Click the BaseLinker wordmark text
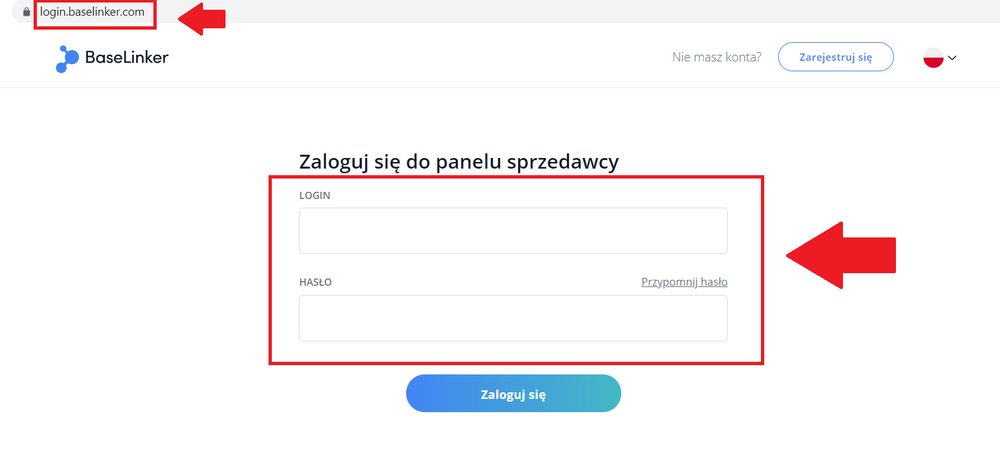1000x472 pixels. tap(127, 57)
